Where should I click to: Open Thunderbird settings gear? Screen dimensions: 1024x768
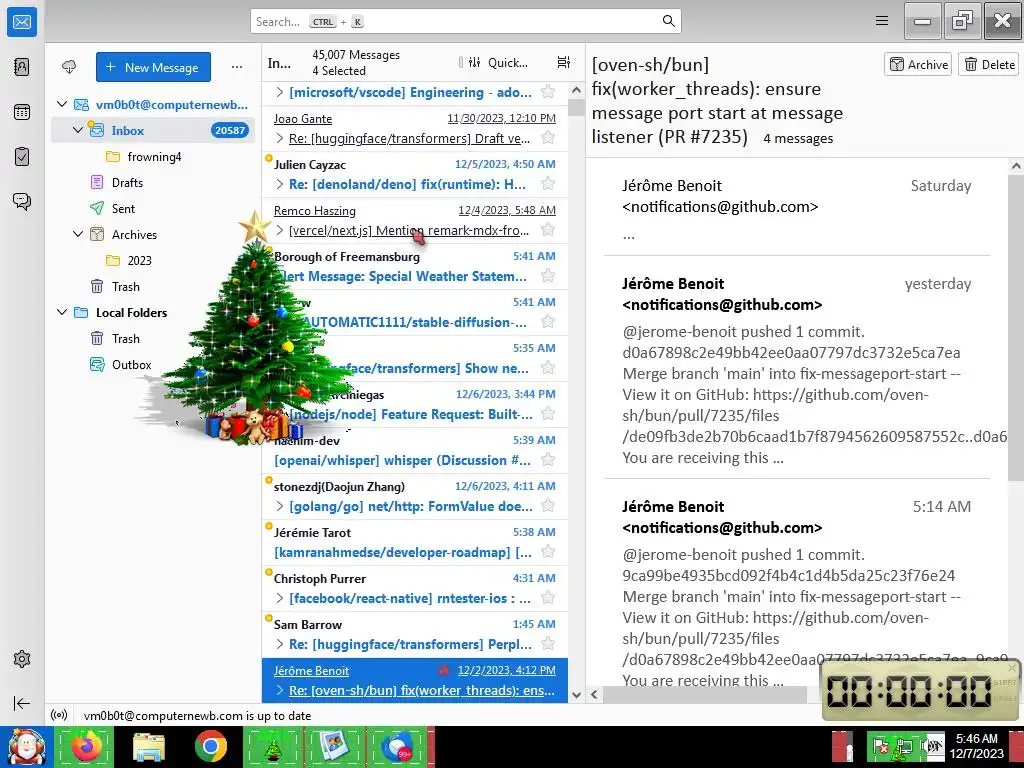point(22,659)
